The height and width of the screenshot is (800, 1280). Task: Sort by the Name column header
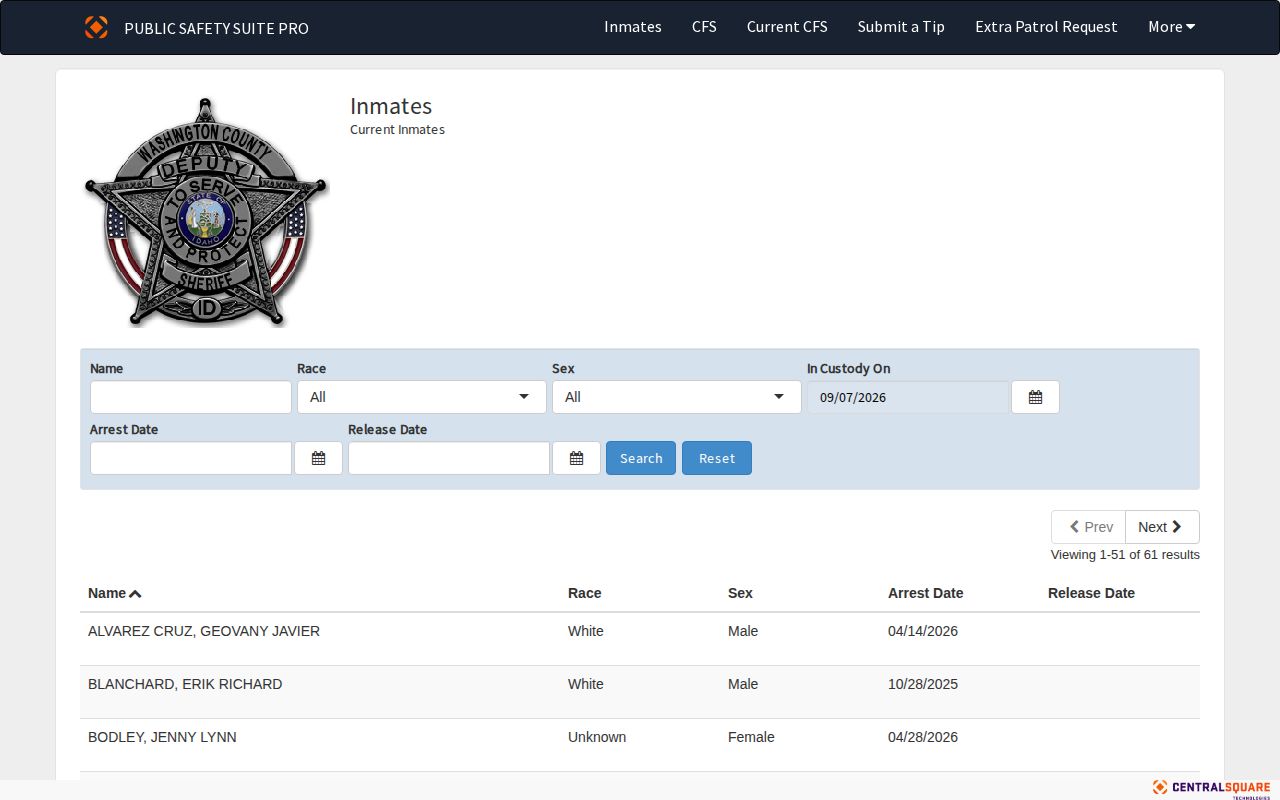pos(114,593)
